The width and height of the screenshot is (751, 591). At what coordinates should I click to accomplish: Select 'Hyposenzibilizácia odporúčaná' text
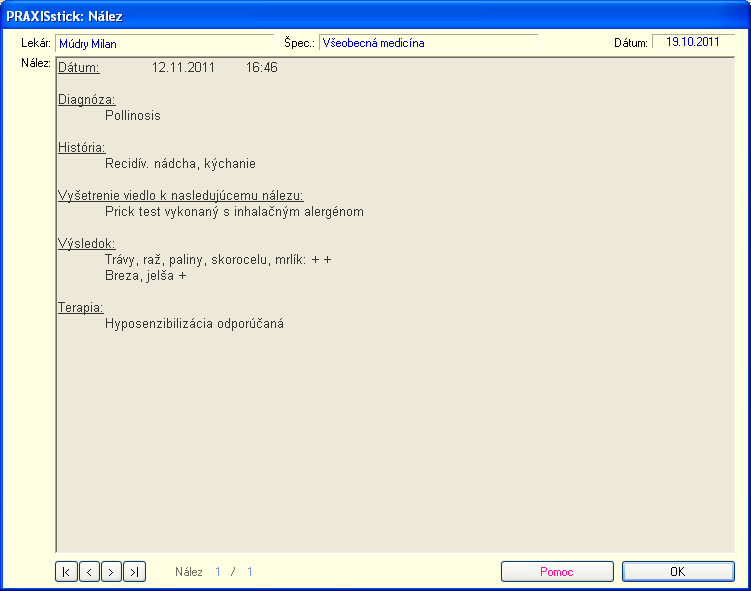coord(194,323)
